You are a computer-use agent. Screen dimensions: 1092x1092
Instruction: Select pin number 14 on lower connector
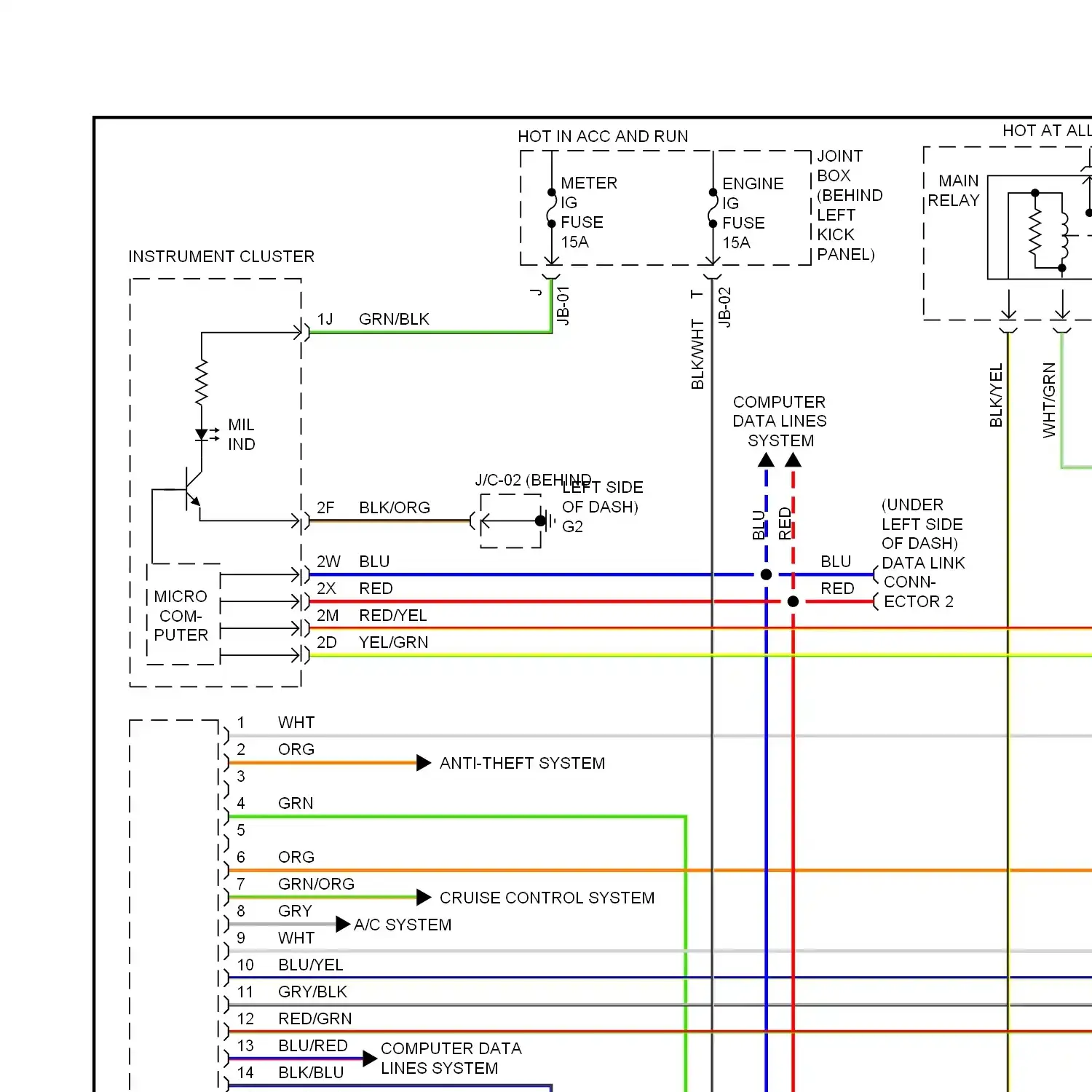(x=245, y=1072)
